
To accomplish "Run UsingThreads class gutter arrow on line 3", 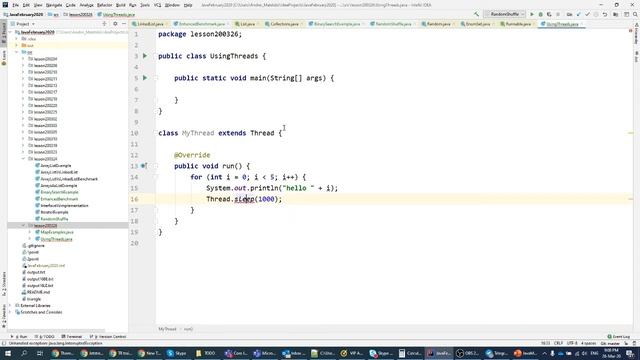I will (x=145, y=56).
